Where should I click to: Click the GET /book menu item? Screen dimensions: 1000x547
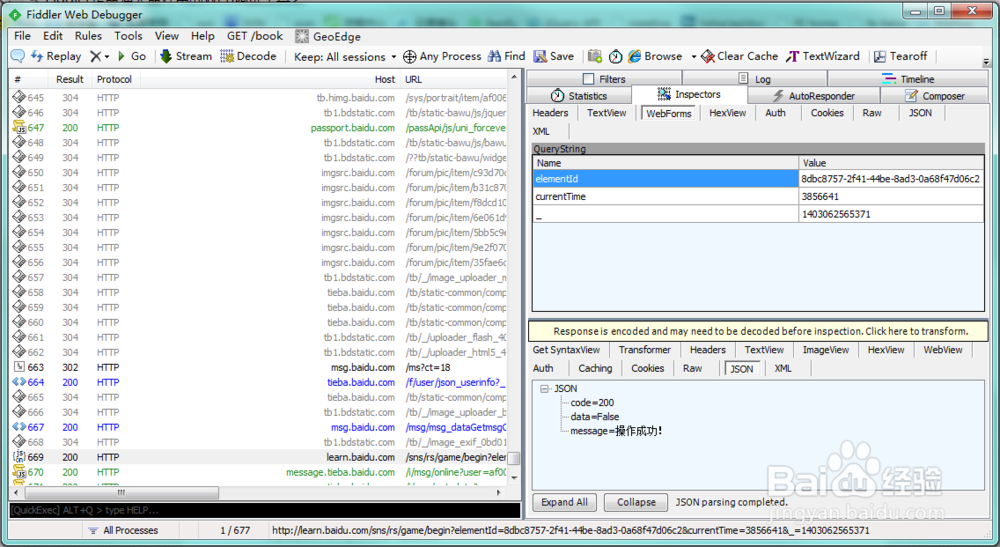(x=255, y=36)
